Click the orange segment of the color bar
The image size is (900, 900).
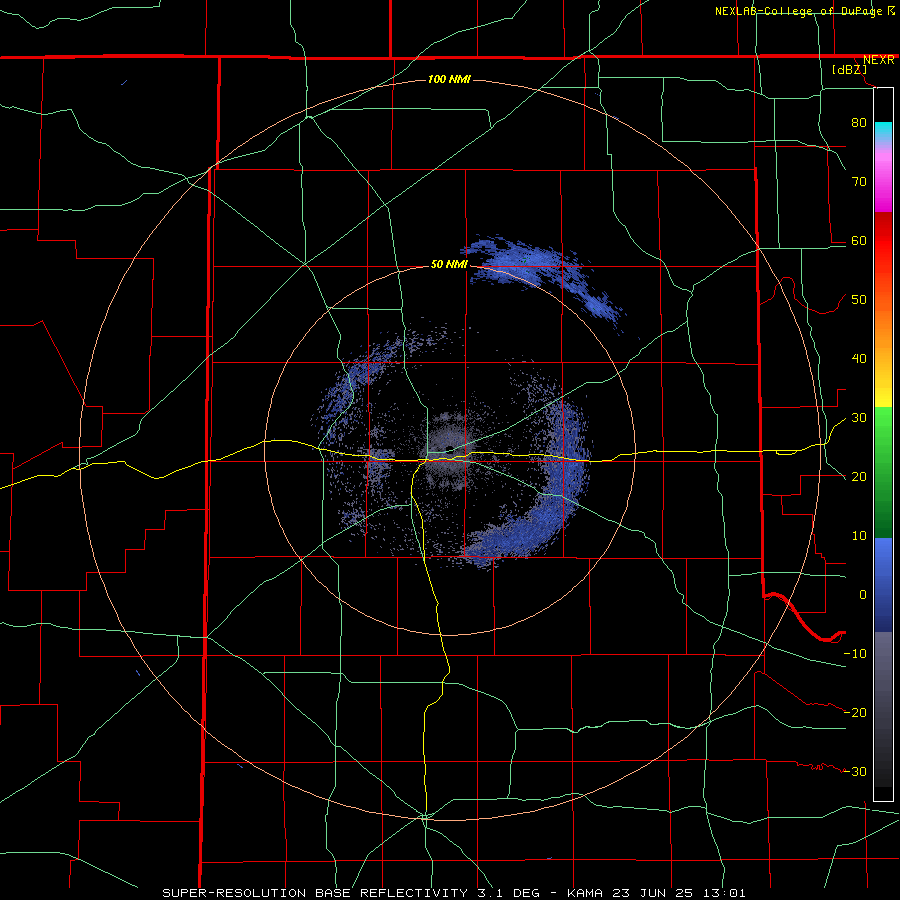(x=883, y=327)
